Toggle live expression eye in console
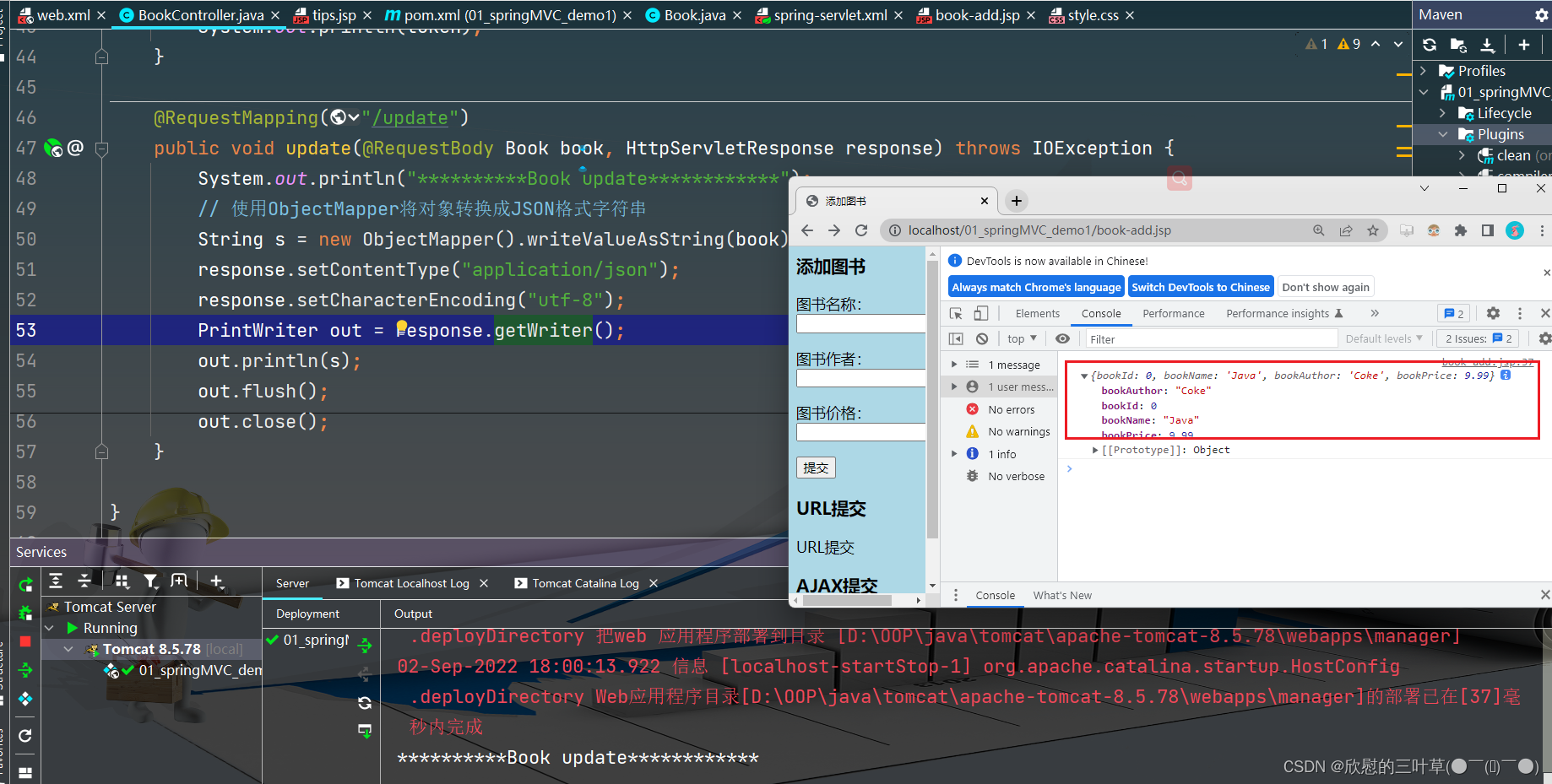Viewport: 1552px width, 784px height. [x=1063, y=338]
